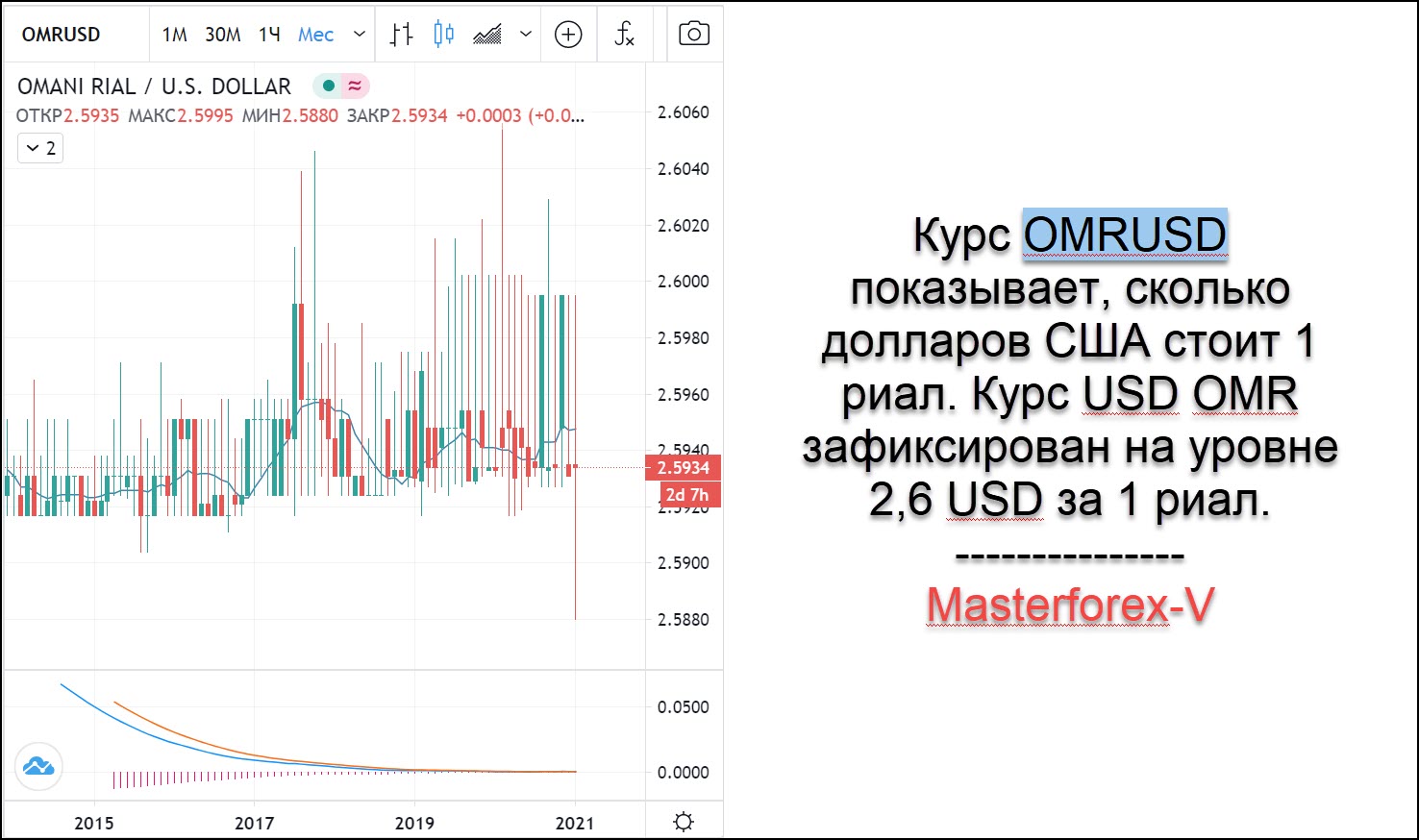Open the indicators fx menu
This screenshot has height=840, width=1419.
tap(624, 35)
